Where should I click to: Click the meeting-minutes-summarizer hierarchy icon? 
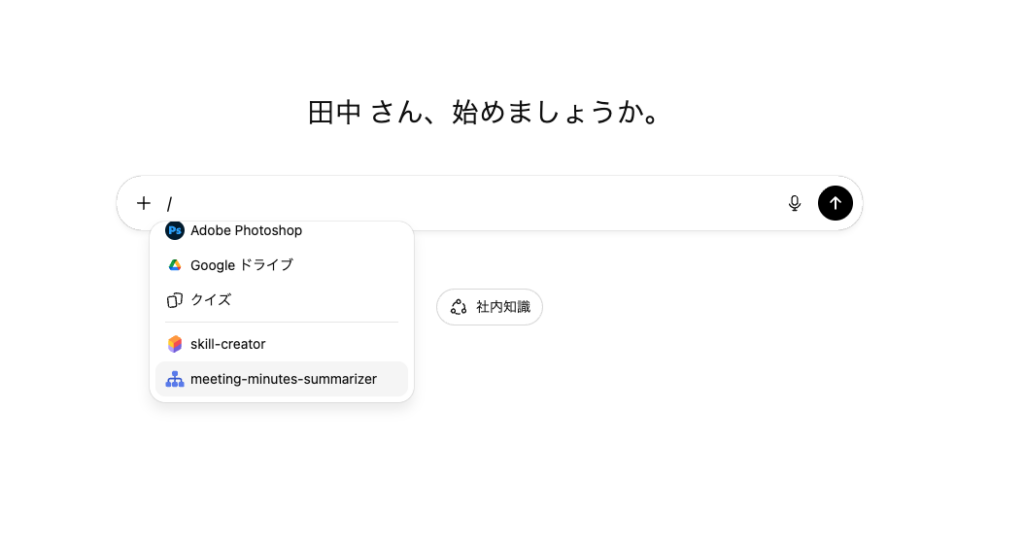tap(175, 379)
